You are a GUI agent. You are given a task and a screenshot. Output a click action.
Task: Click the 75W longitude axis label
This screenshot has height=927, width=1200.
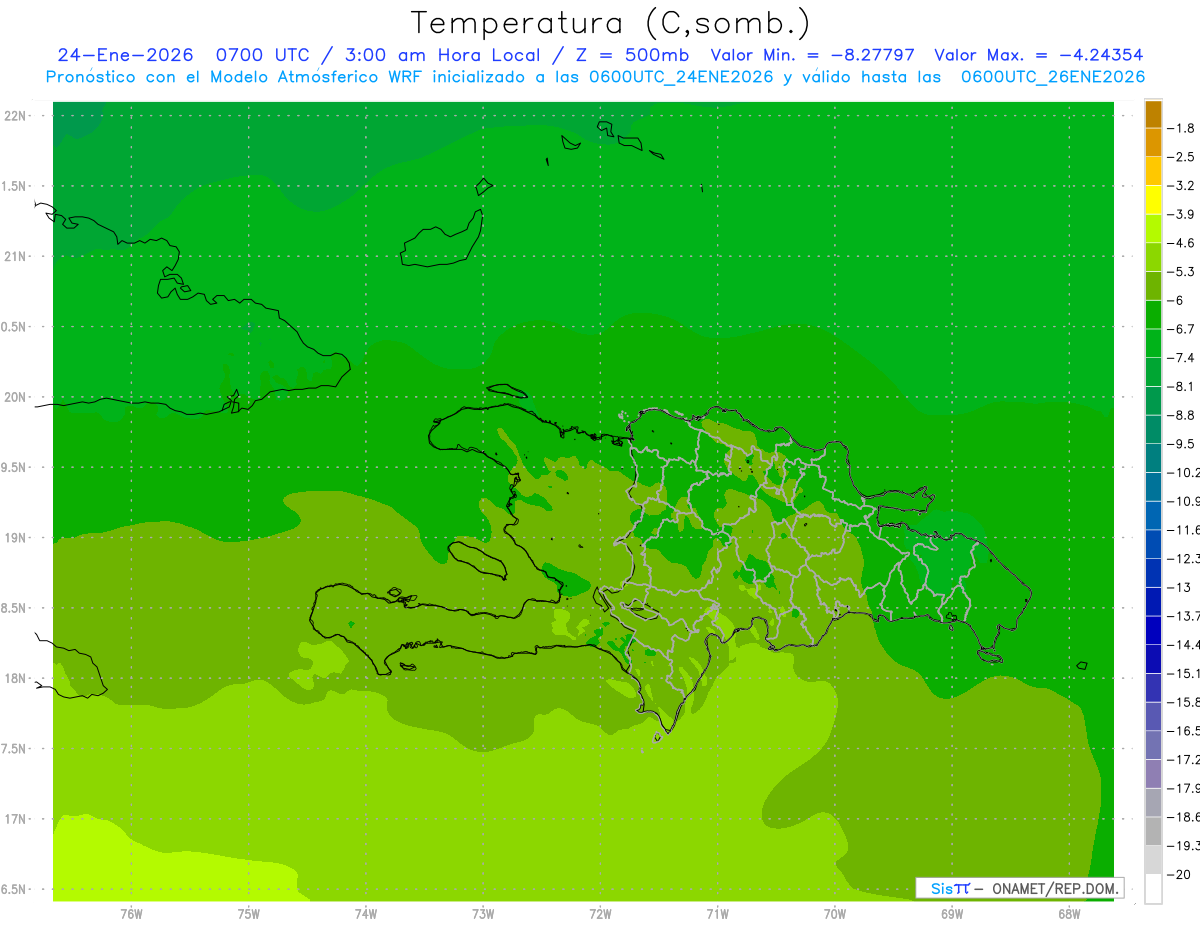point(249,914)
